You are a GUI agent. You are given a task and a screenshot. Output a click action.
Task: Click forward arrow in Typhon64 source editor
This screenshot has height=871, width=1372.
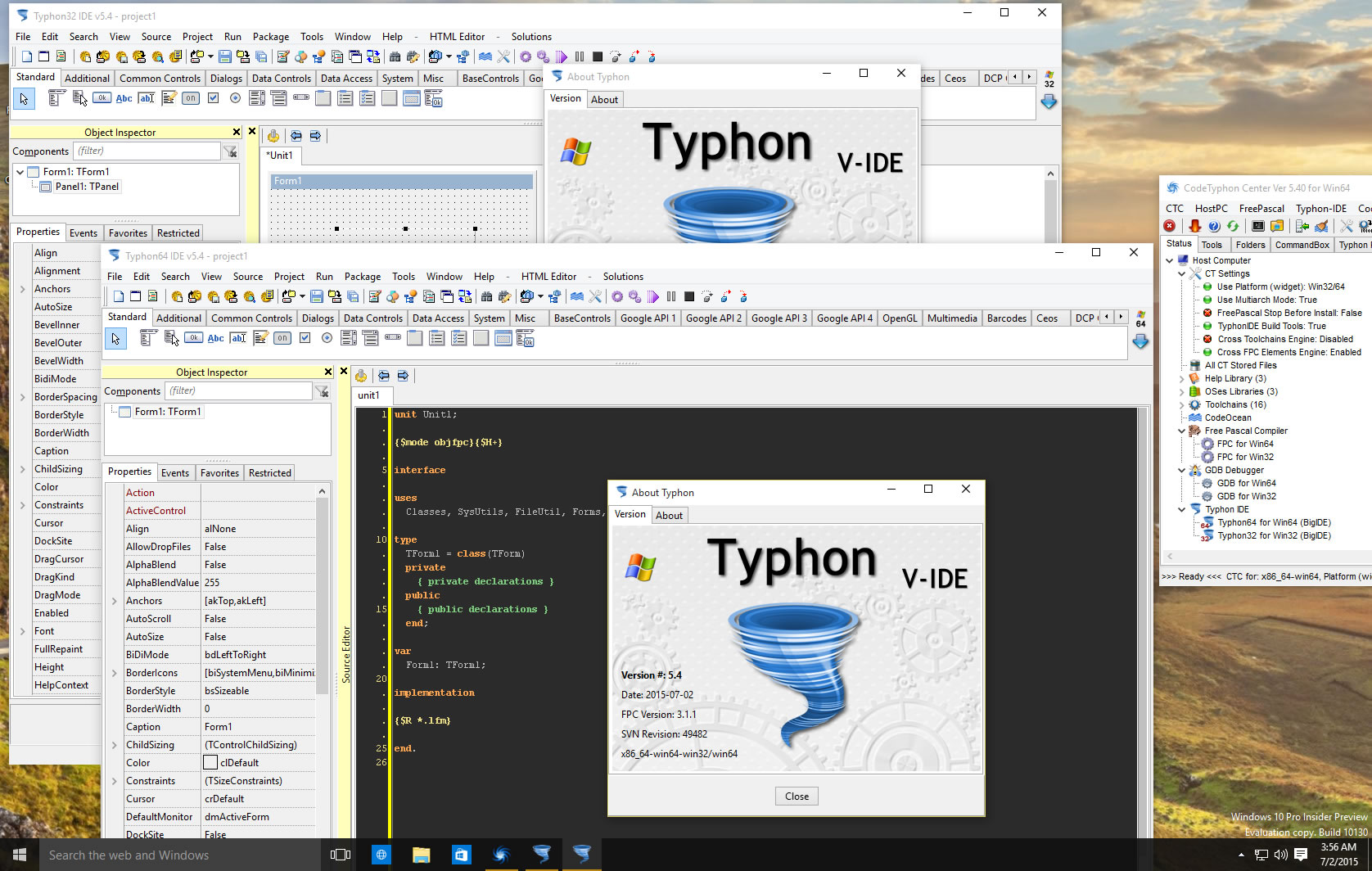coord(403,376)
